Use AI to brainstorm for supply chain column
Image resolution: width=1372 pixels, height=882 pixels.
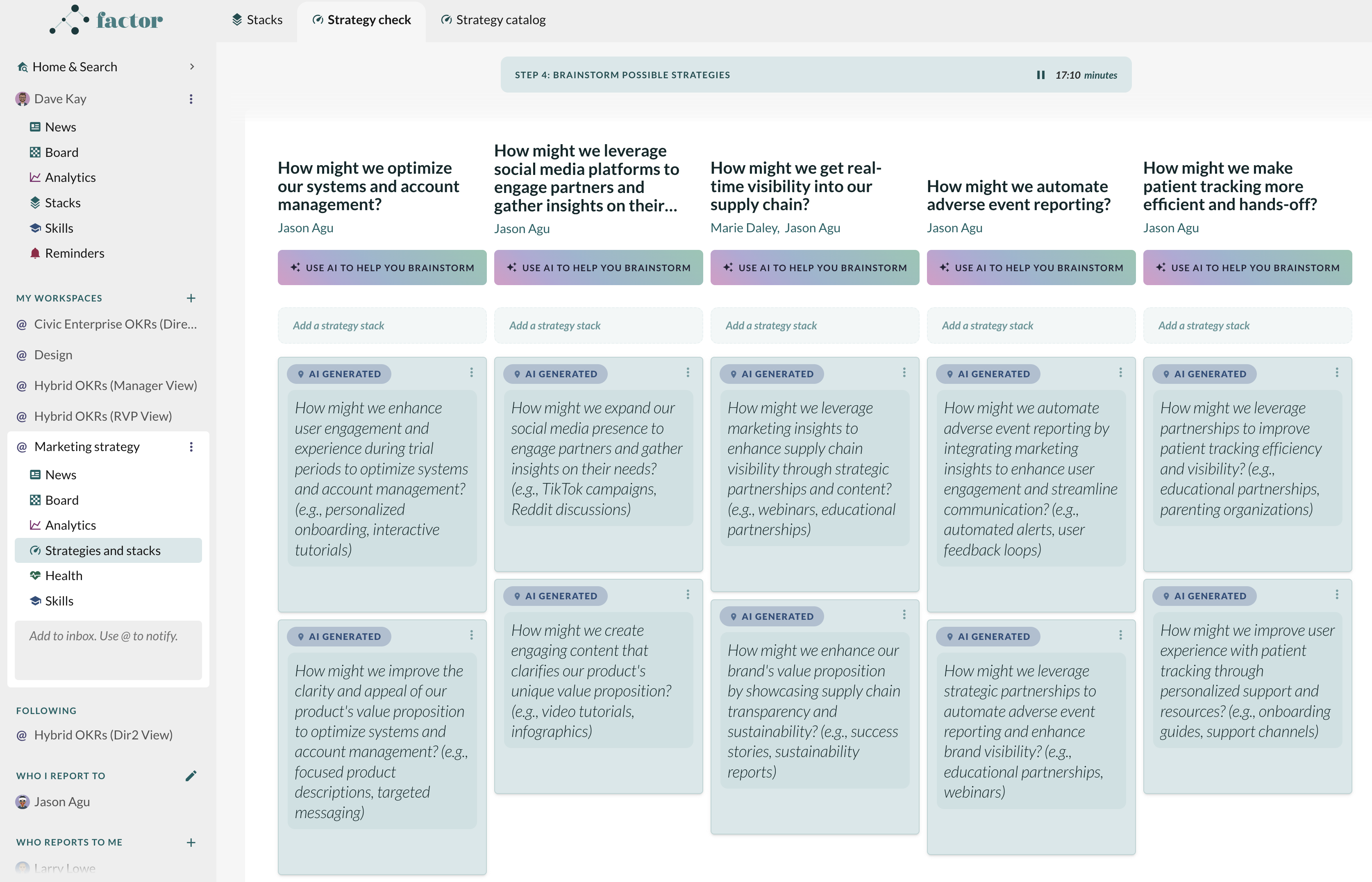[815, 268]
